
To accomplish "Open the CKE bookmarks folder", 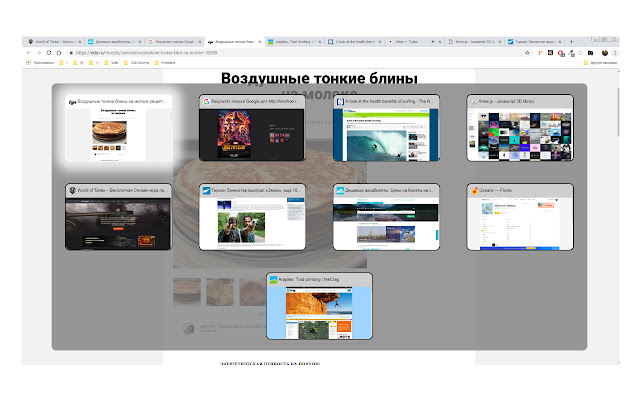I will click(136, 63).
